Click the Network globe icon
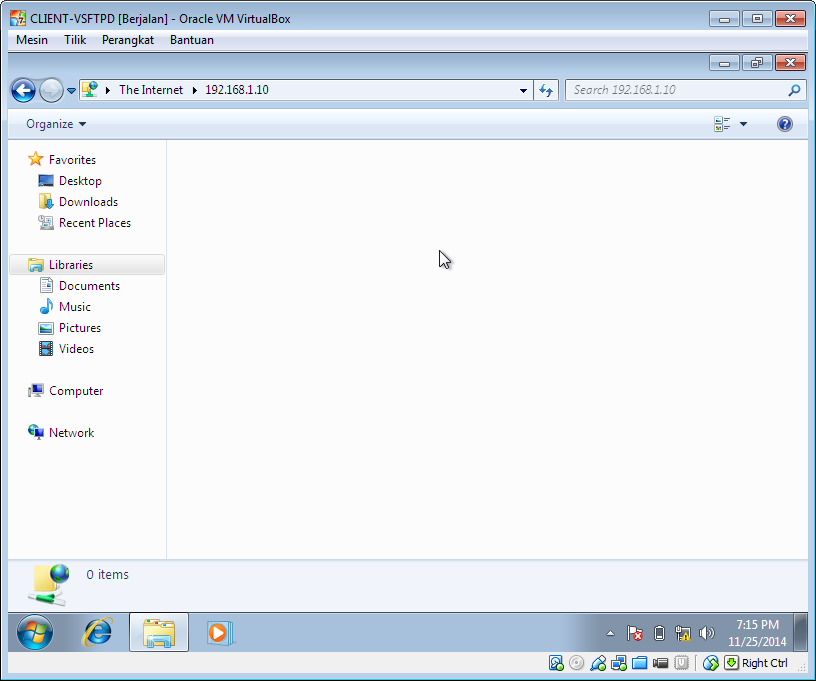Viewport: 816px width, 681px height. pyautogui.click(x=36, y=432)
